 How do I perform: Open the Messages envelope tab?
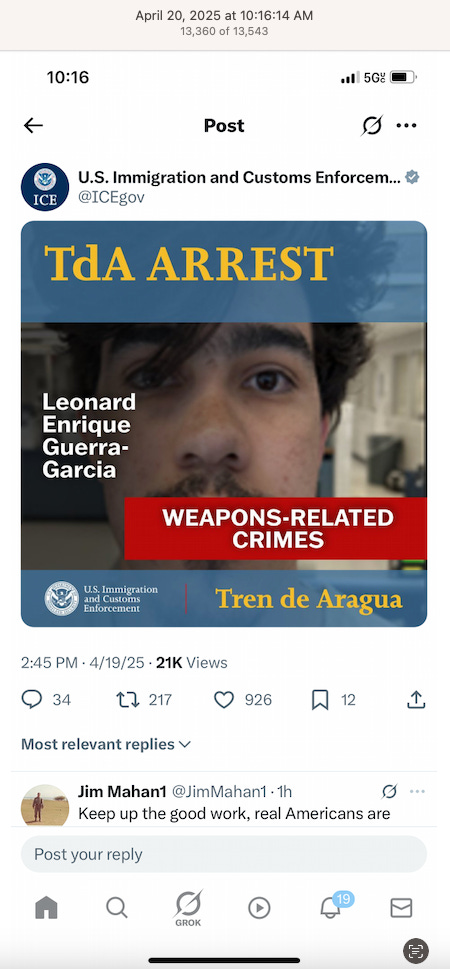pos(401,907)
